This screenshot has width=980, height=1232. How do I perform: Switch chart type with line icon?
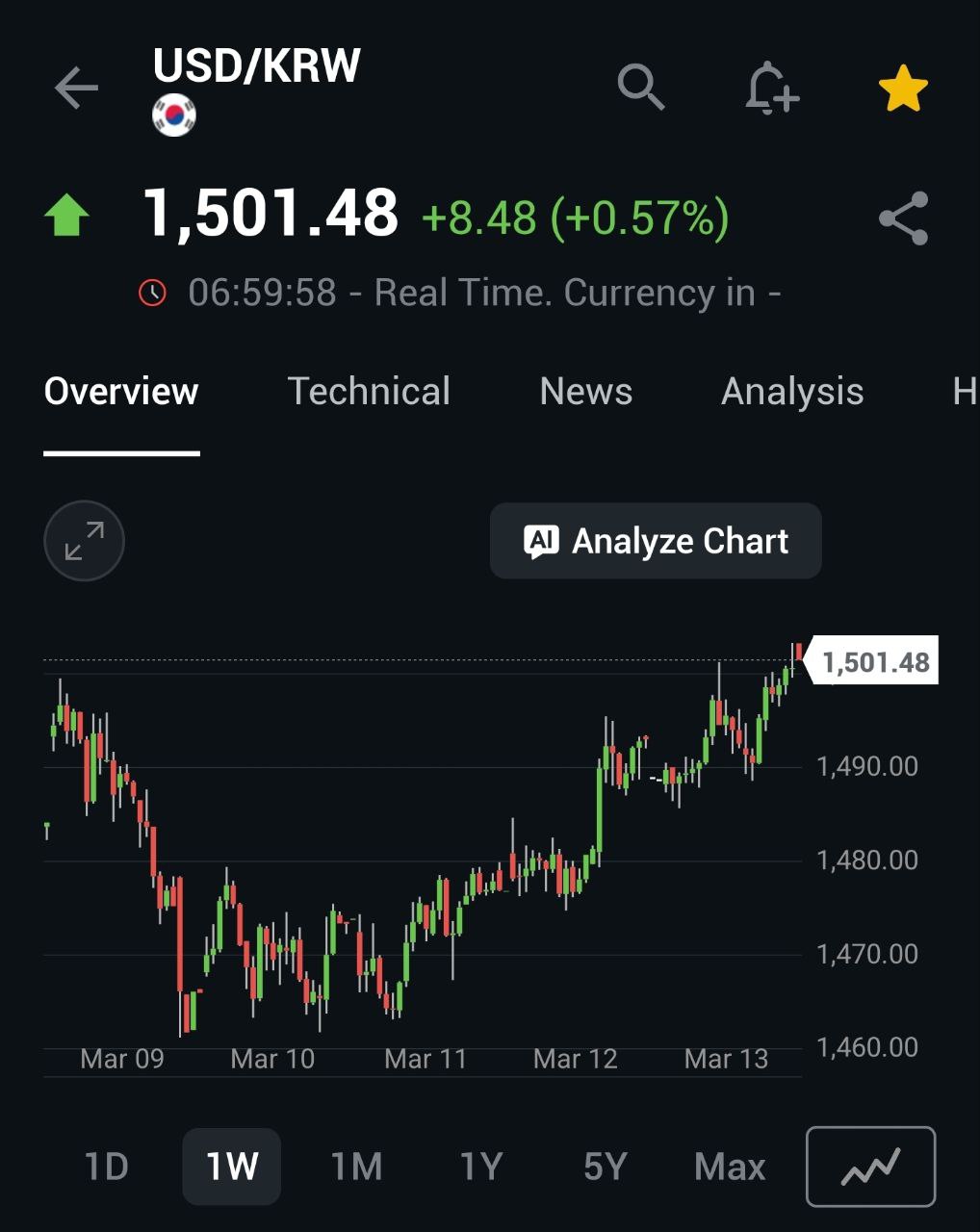(870, 1167)
